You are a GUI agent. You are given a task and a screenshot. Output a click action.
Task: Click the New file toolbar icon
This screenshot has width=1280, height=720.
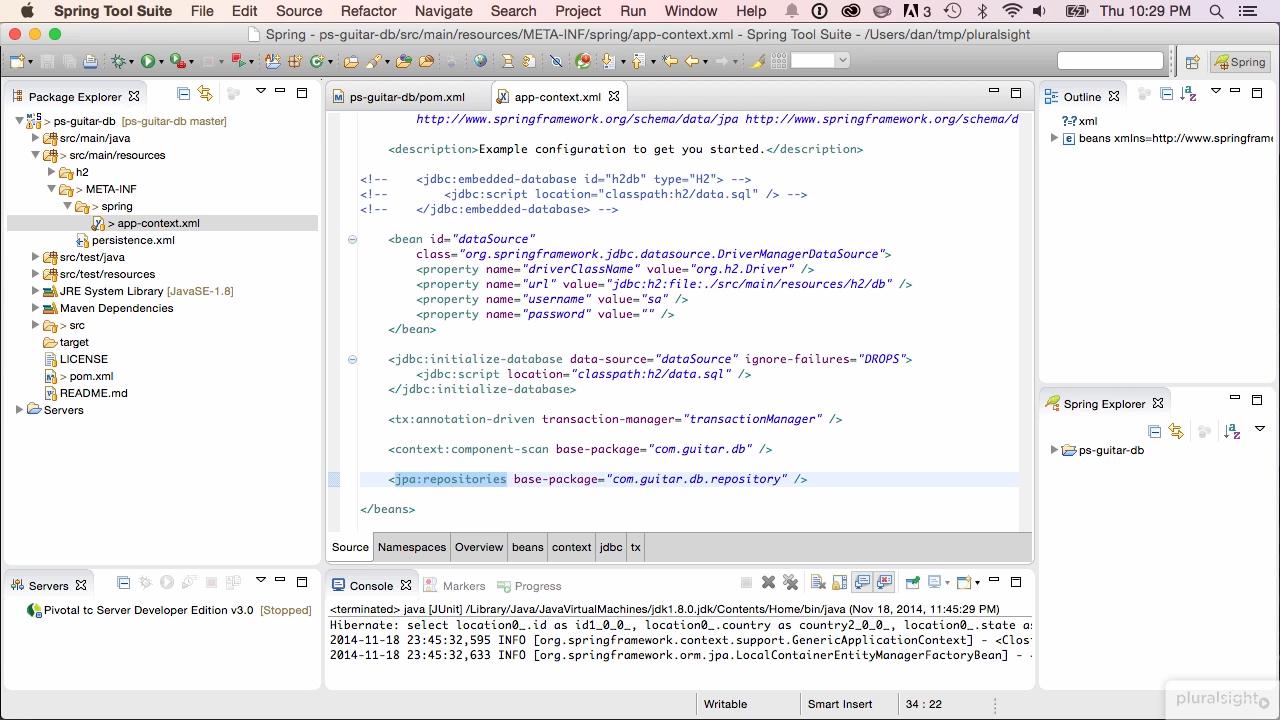[17, 61]
